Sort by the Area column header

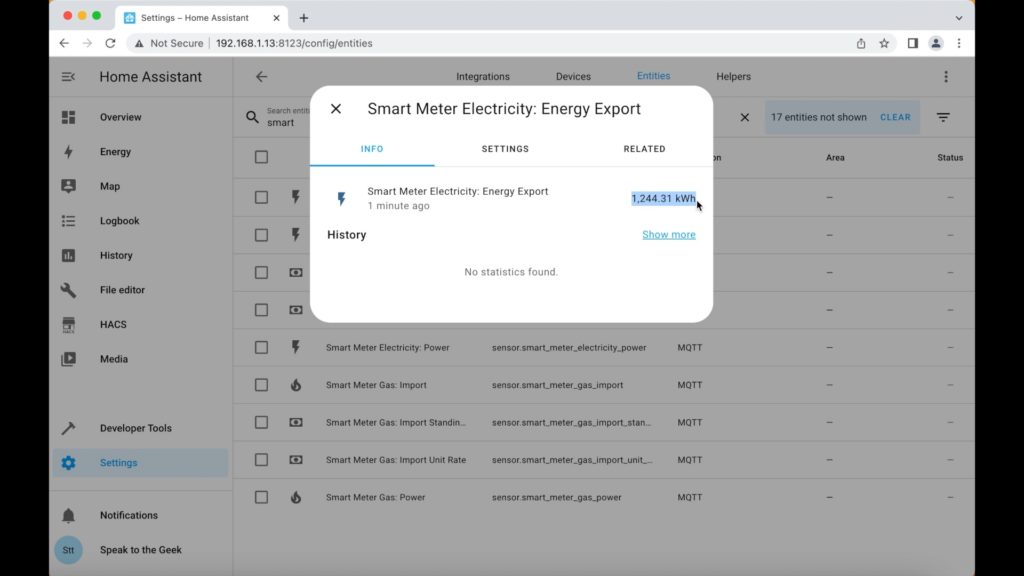(x=835, y=157)
